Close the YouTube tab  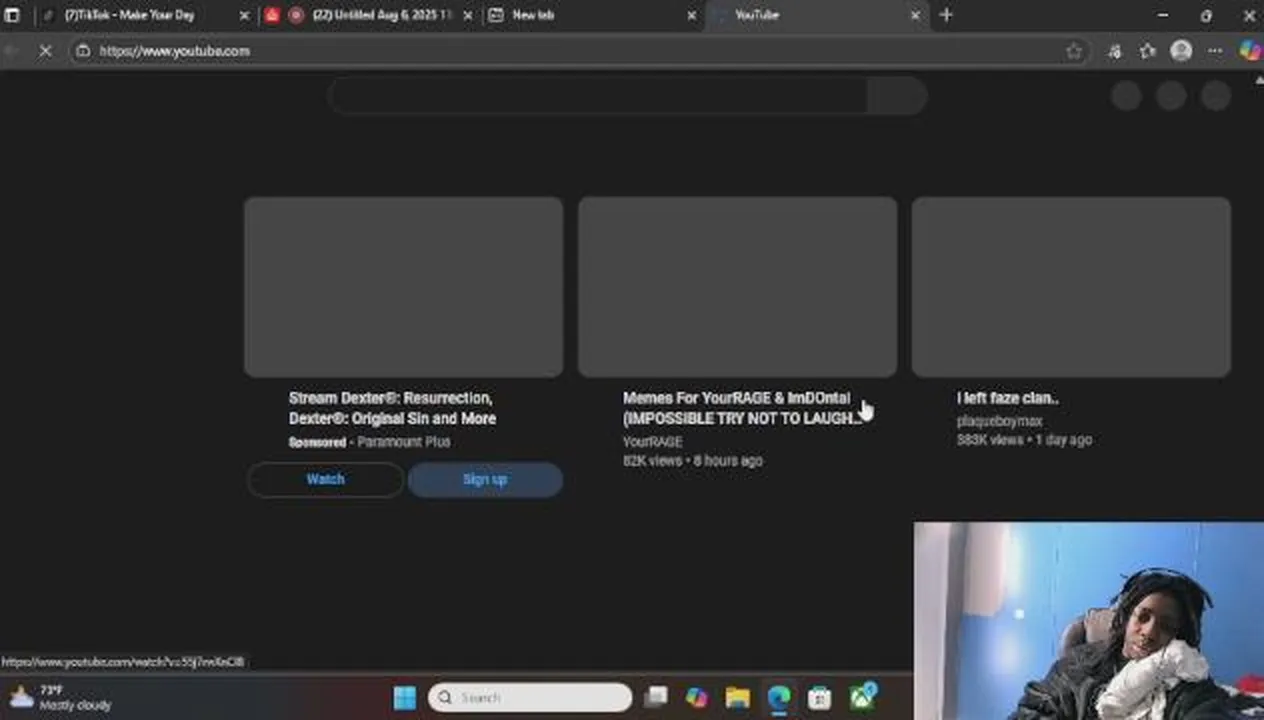click(915, 16)
